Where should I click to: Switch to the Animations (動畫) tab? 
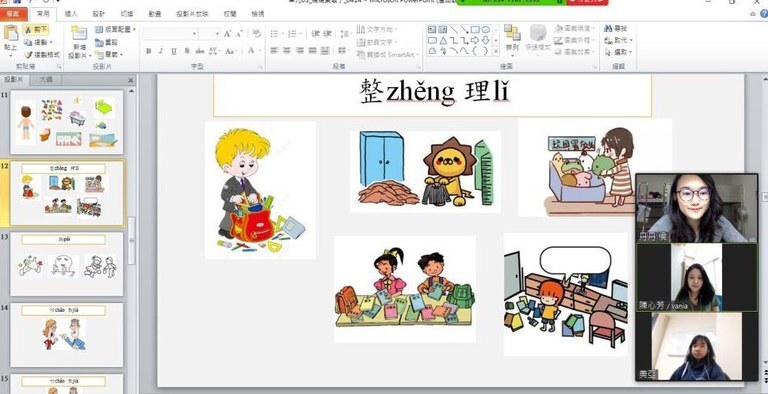click(x=154, y=14)
